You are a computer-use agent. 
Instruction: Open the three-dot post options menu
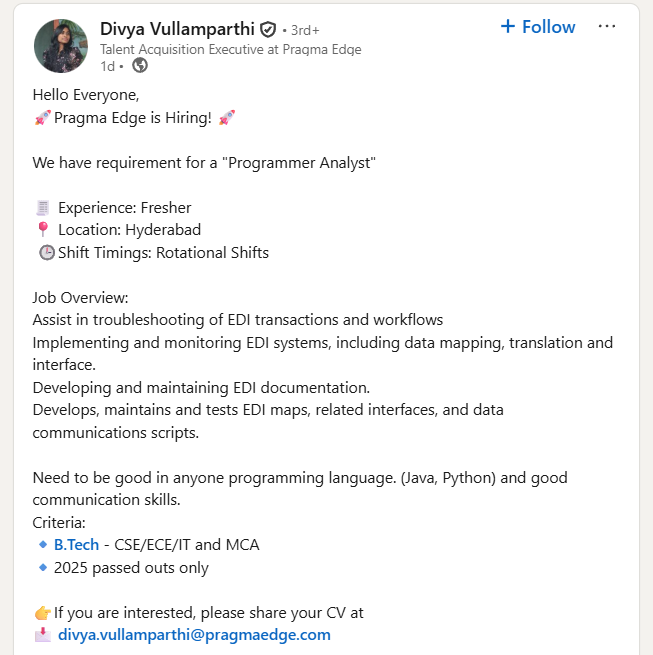pyautogui.click(x=607, y=26)
